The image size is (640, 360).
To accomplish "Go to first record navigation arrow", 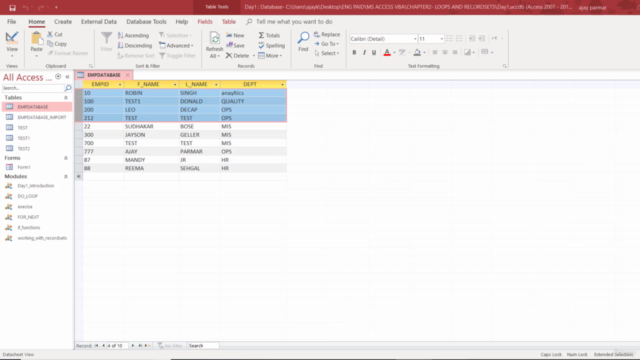I will click(x=96, y=346).
